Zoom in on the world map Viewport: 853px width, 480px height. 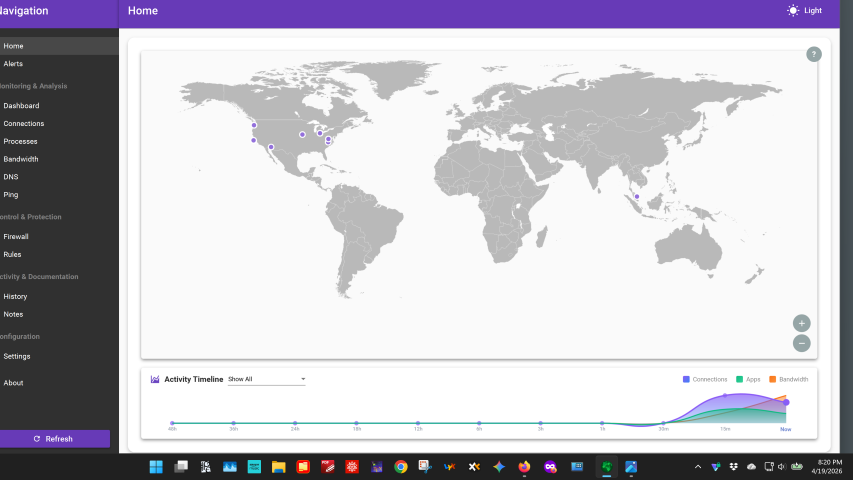click(801, 323)
